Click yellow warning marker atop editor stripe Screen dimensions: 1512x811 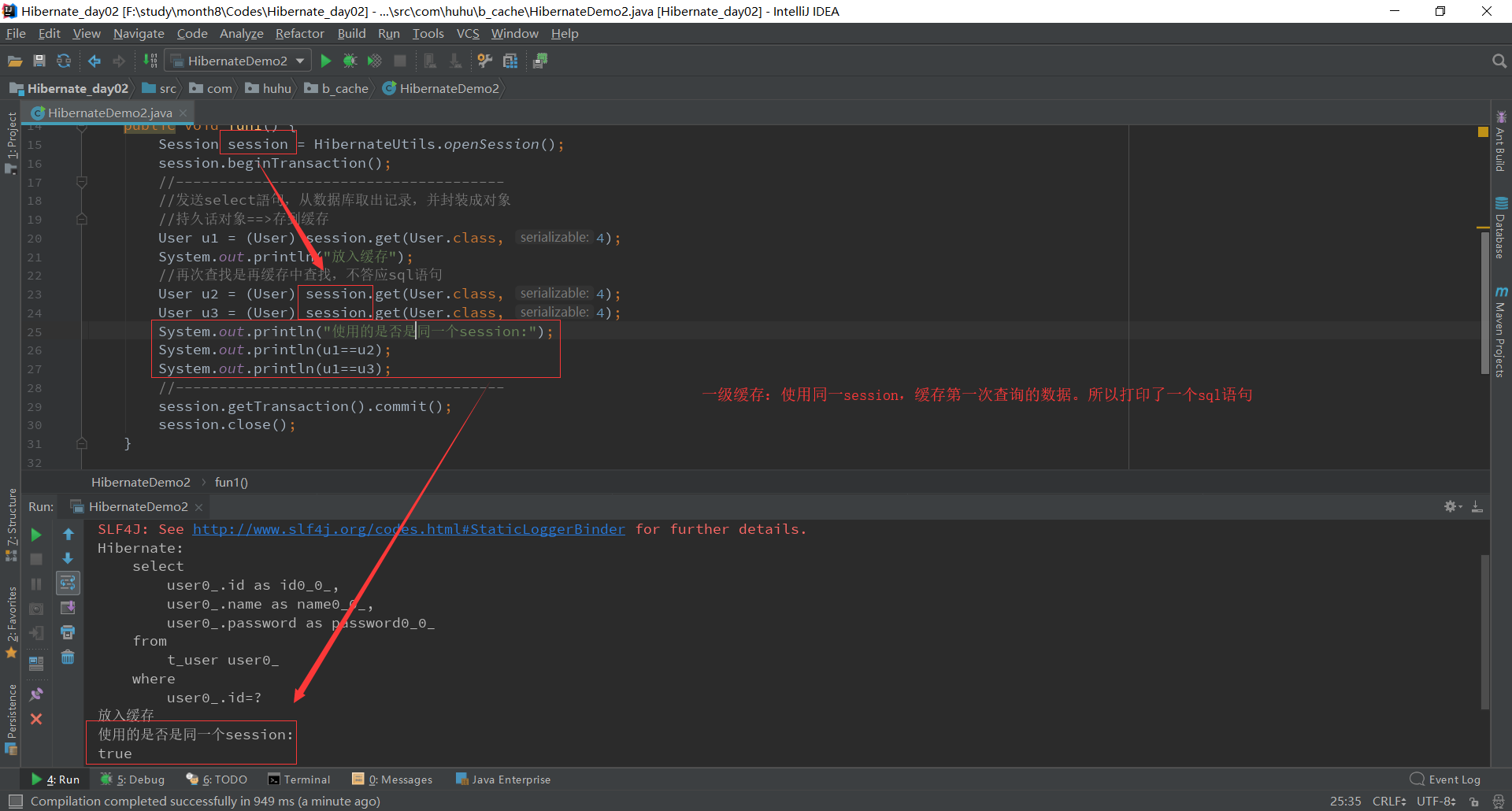(1483, 132)
